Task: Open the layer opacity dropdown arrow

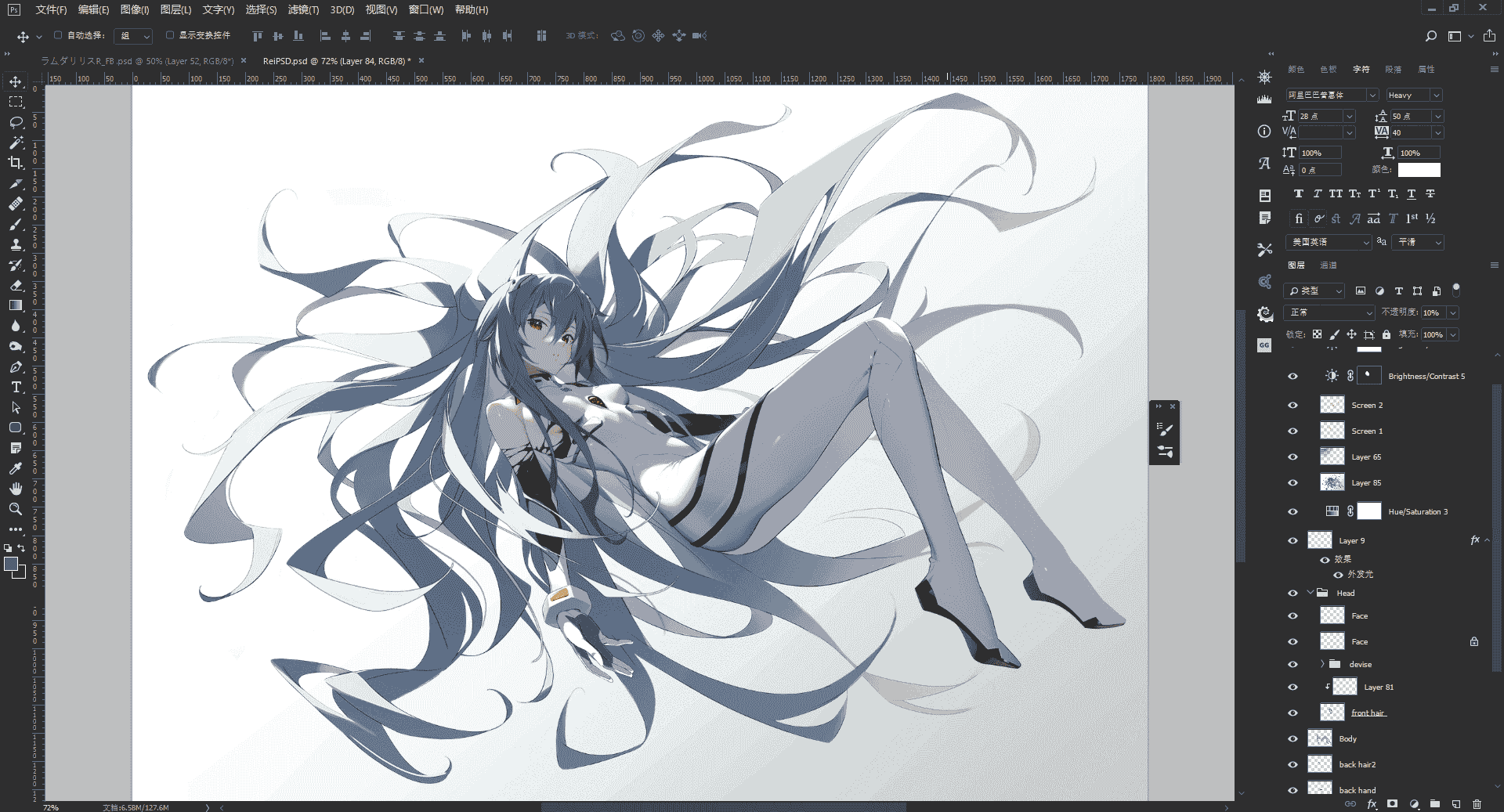Action: pos(1453,312)
